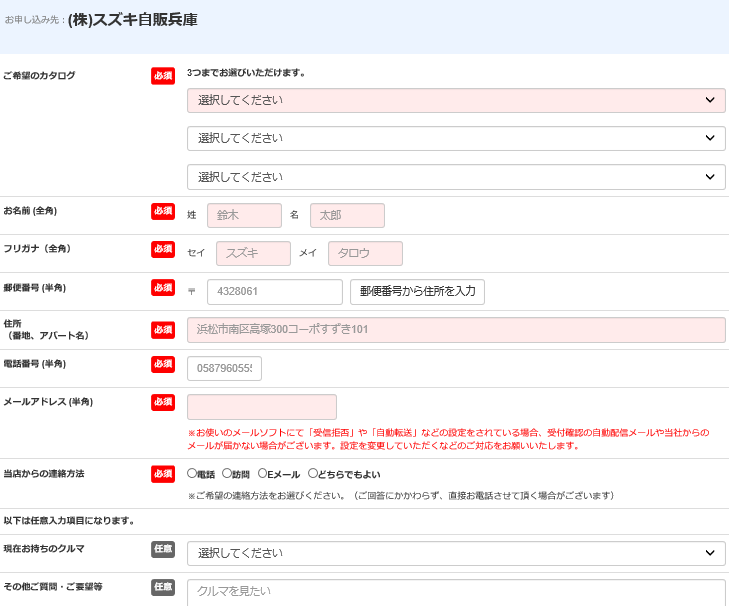
Task: Click the 必須 badge beside 郵便番号
Action: coord(163,287)
